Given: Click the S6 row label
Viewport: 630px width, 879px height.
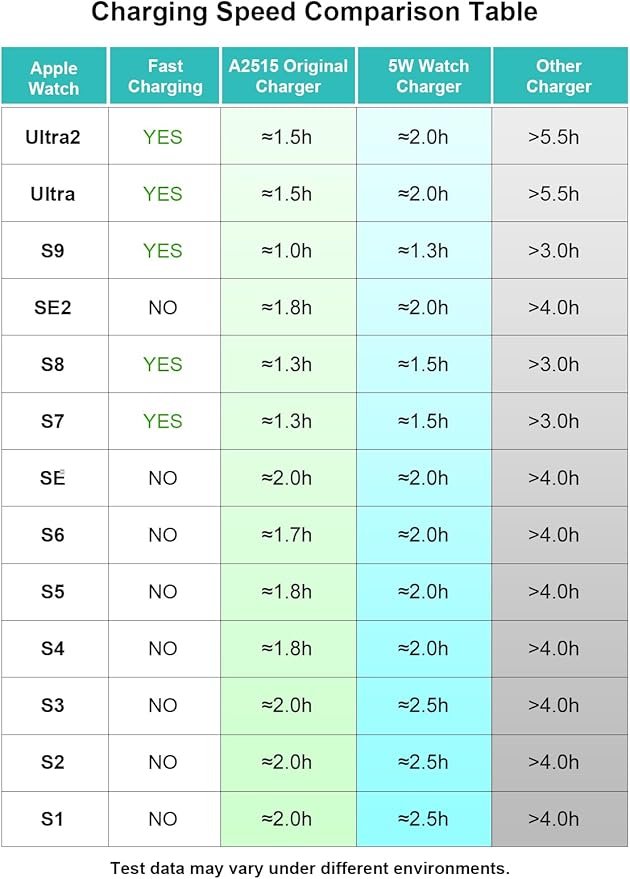Looking at the screenshot, I should [53, 535].
